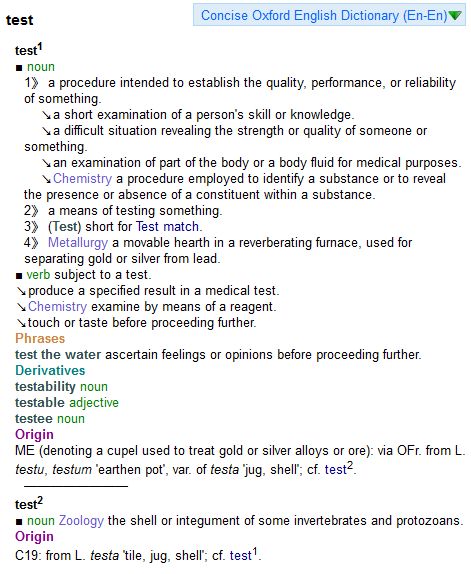471x574 pixels.
Task: Open the test² cross-reference link in Origin
Action: point(339,468)
